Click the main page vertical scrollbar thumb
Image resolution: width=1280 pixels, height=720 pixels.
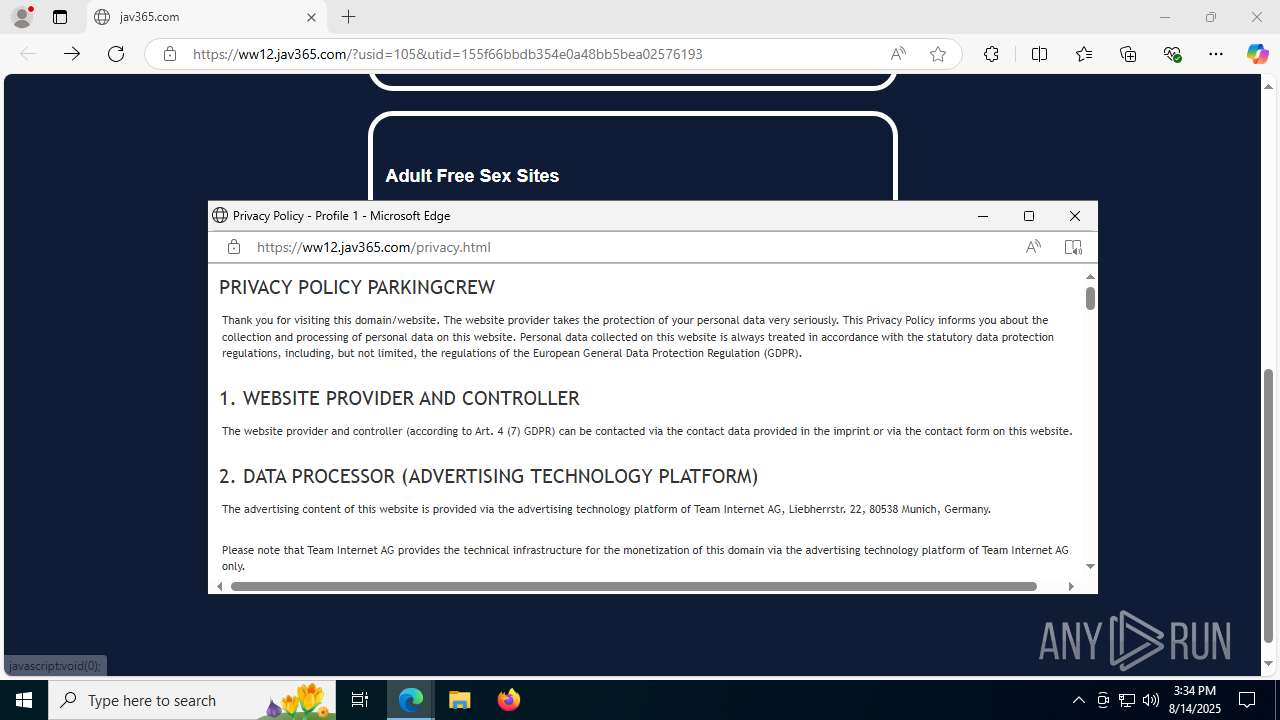[1269, 506]
